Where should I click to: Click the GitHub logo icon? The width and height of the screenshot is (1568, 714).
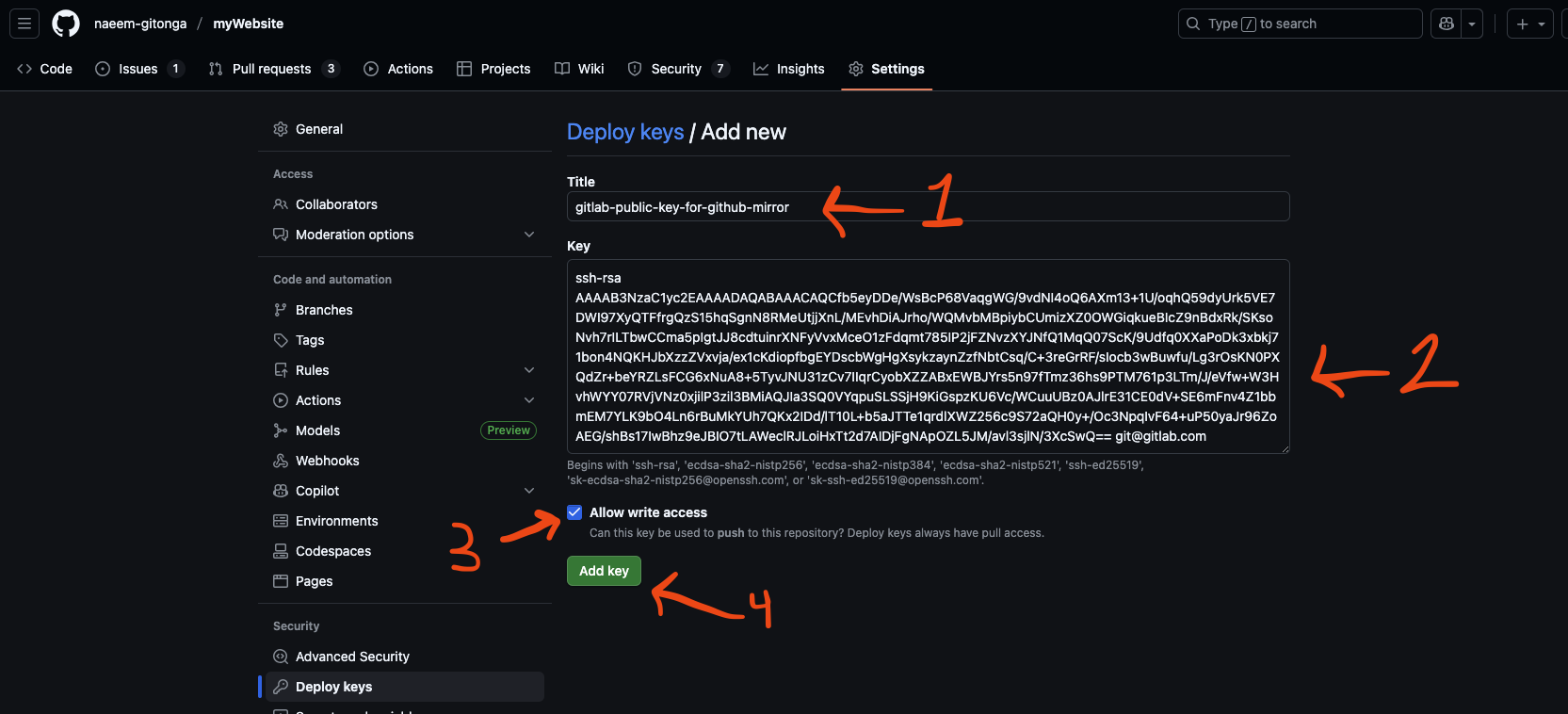(x=66, y=24)
